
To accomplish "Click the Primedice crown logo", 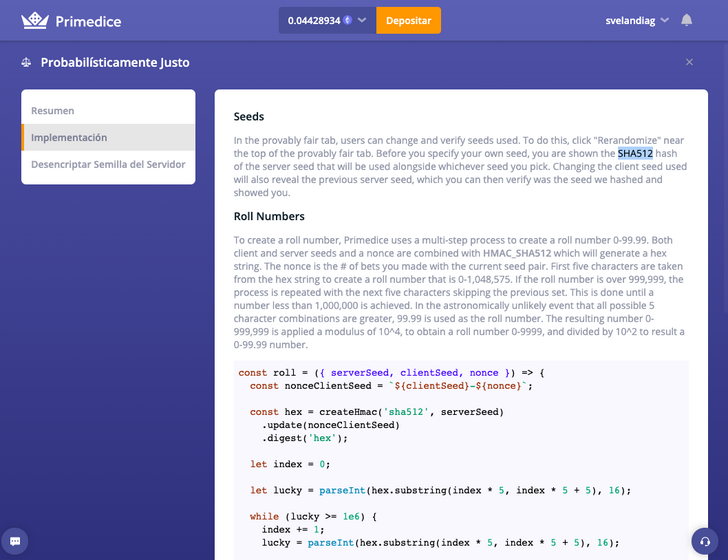I will click(x=35, y=21).
